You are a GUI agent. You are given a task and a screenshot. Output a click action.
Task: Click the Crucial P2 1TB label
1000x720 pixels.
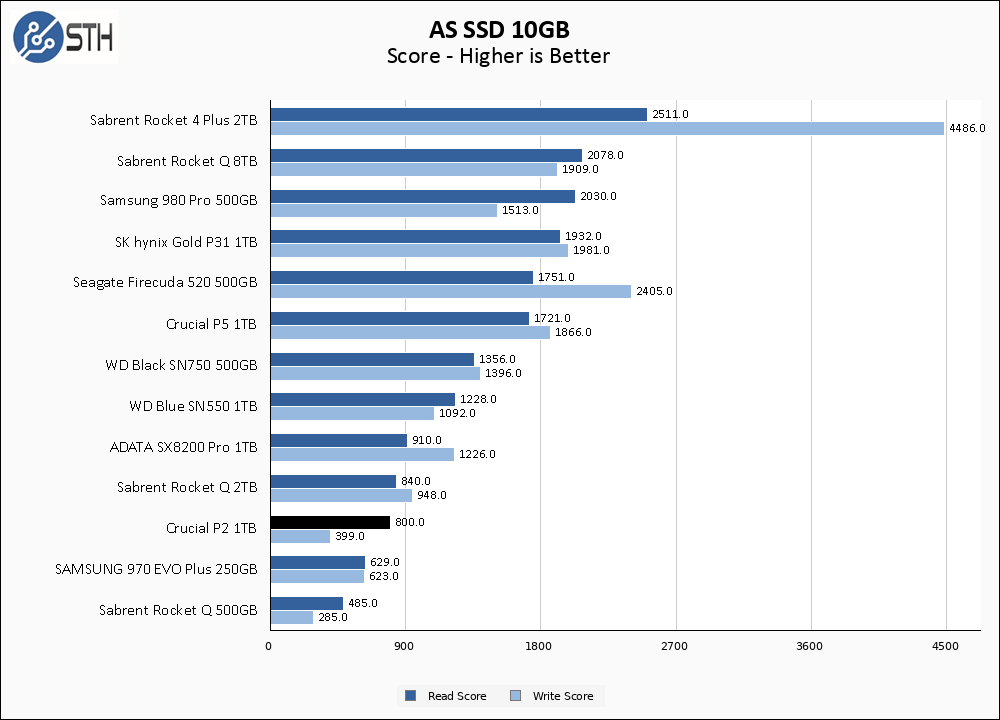pos(211,528)
